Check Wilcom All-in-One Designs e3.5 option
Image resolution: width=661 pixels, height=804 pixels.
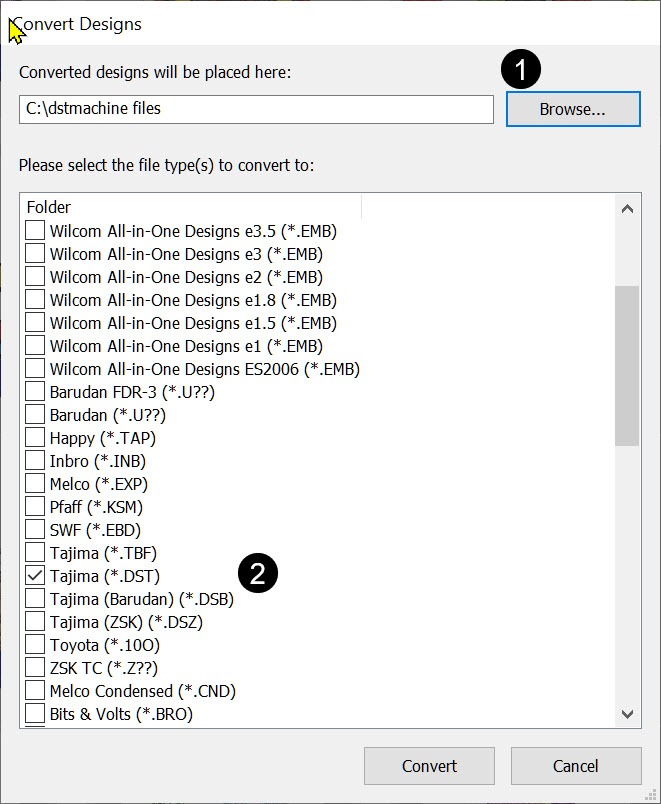[35, 231]
